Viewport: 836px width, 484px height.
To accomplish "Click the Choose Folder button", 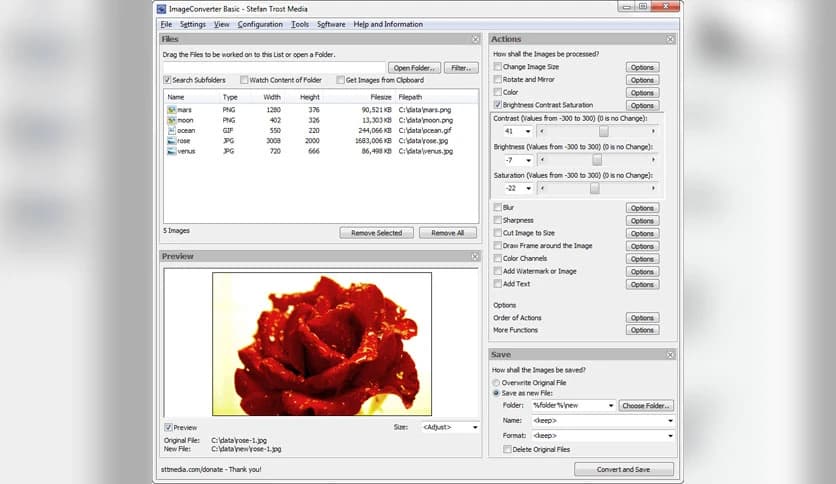I will coord(646,406).
